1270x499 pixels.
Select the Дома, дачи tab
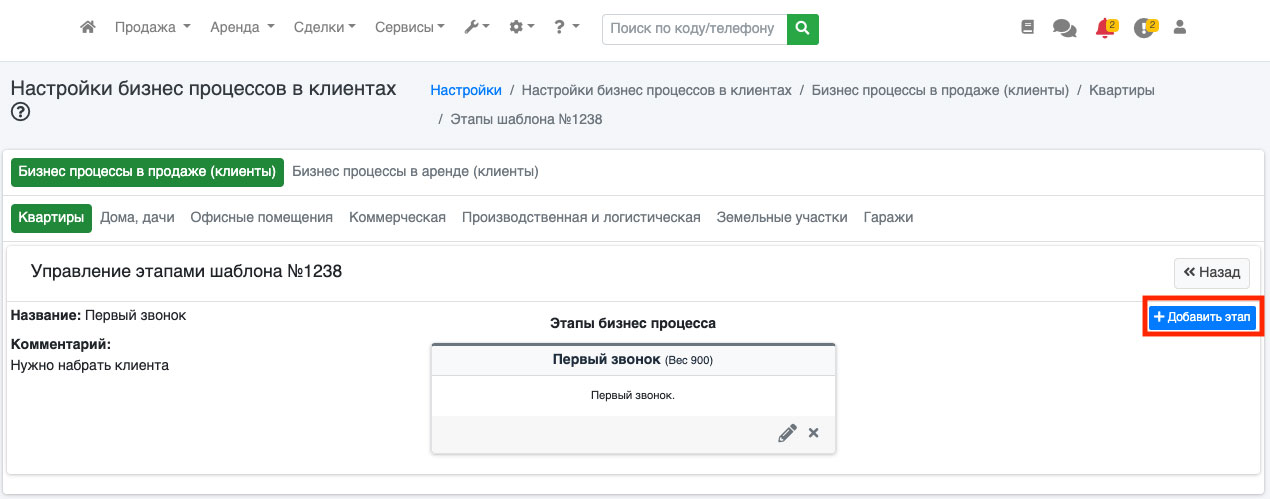(x=137, y=217)
